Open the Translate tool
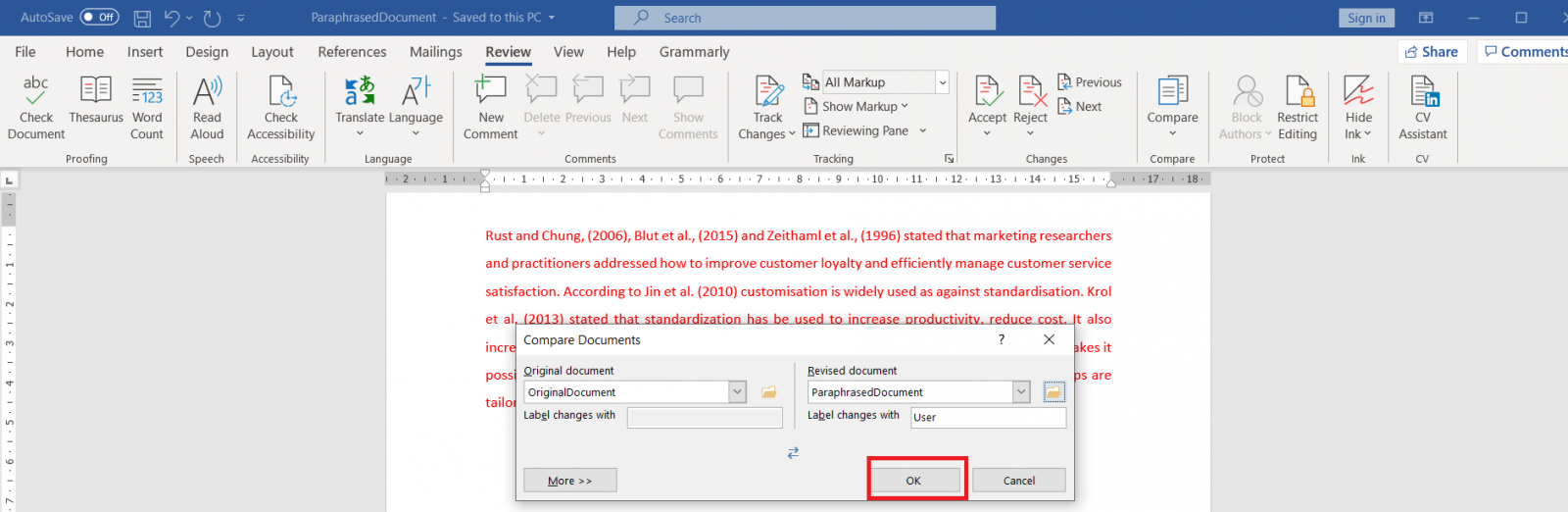Image resolution: width=1568 pixels, height=512 pixels. coord(360,106)
